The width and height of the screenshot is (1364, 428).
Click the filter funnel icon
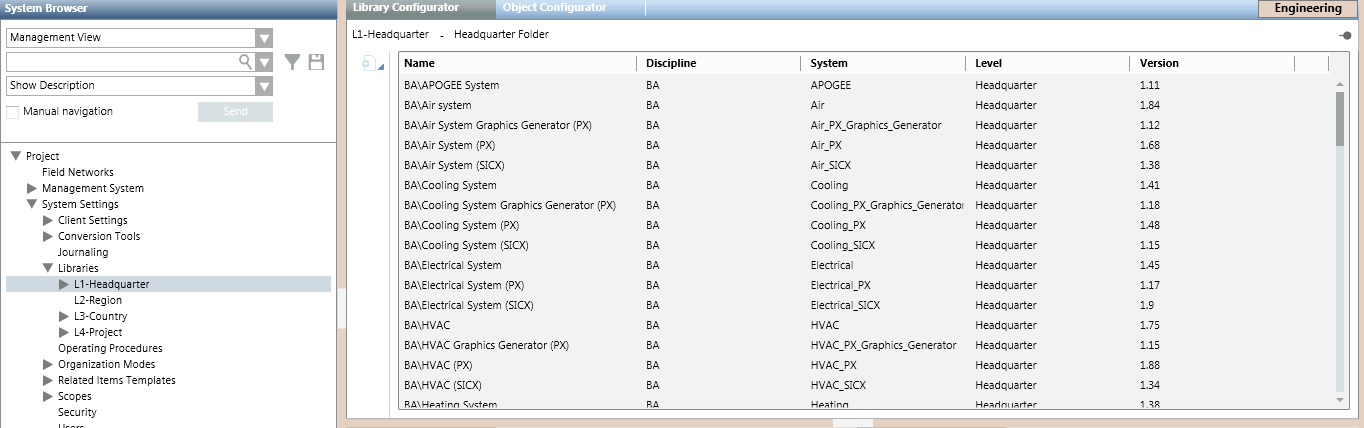(x=292, y=62)
